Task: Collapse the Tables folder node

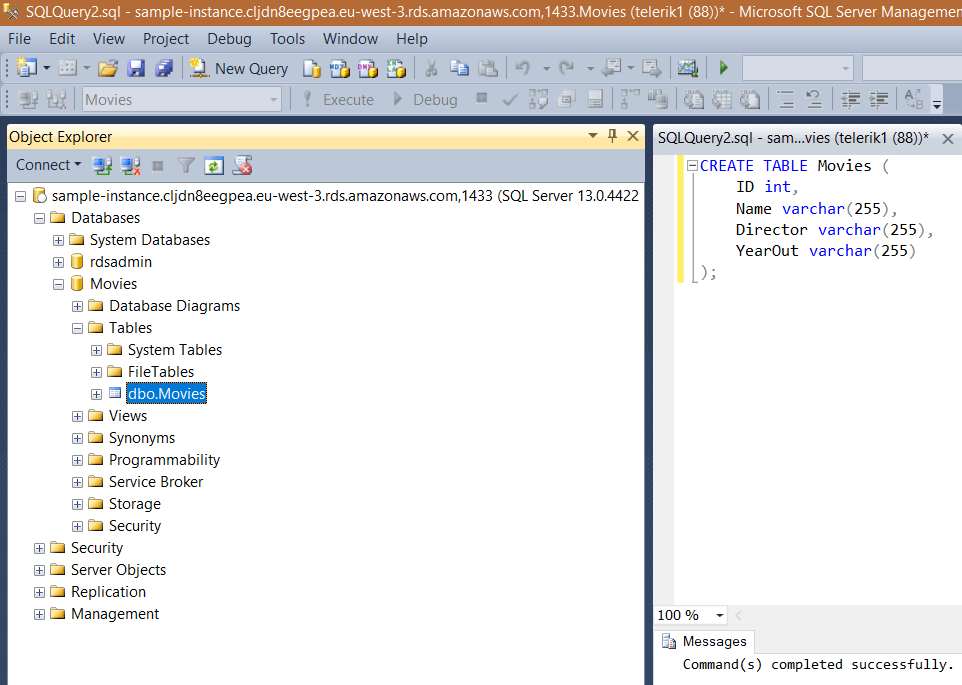Action: coord(77,329)
